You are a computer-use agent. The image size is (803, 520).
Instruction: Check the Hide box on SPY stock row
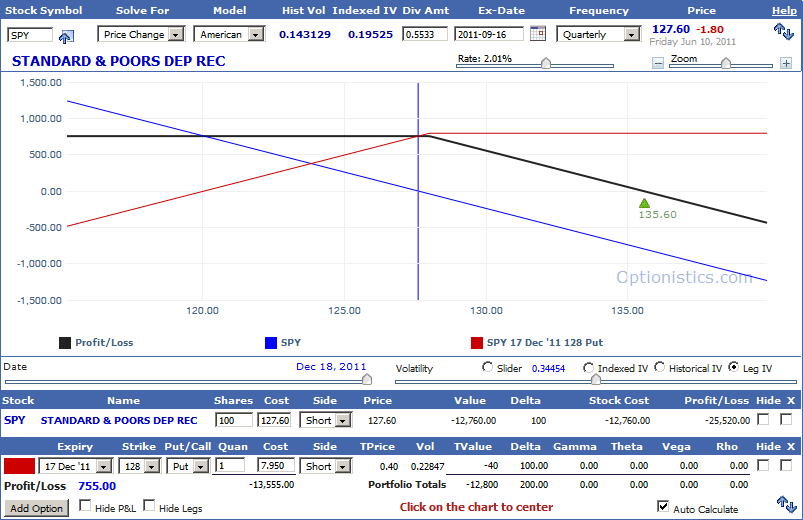[763, 420]
